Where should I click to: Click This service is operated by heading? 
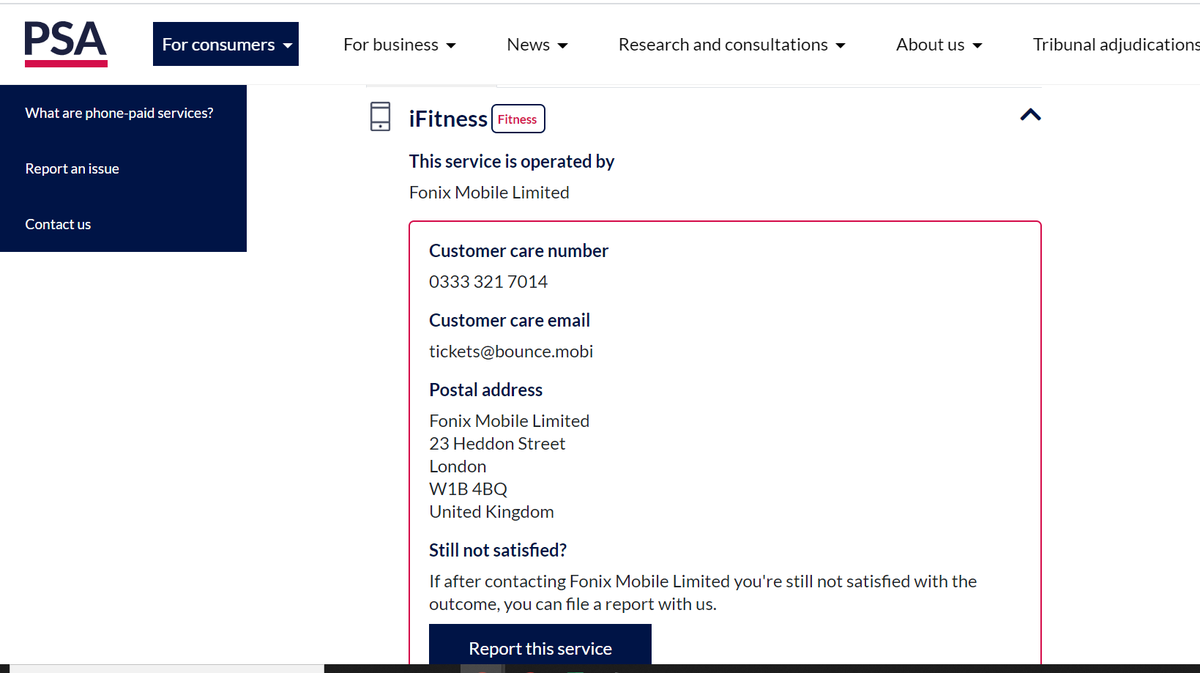[512, 161]
